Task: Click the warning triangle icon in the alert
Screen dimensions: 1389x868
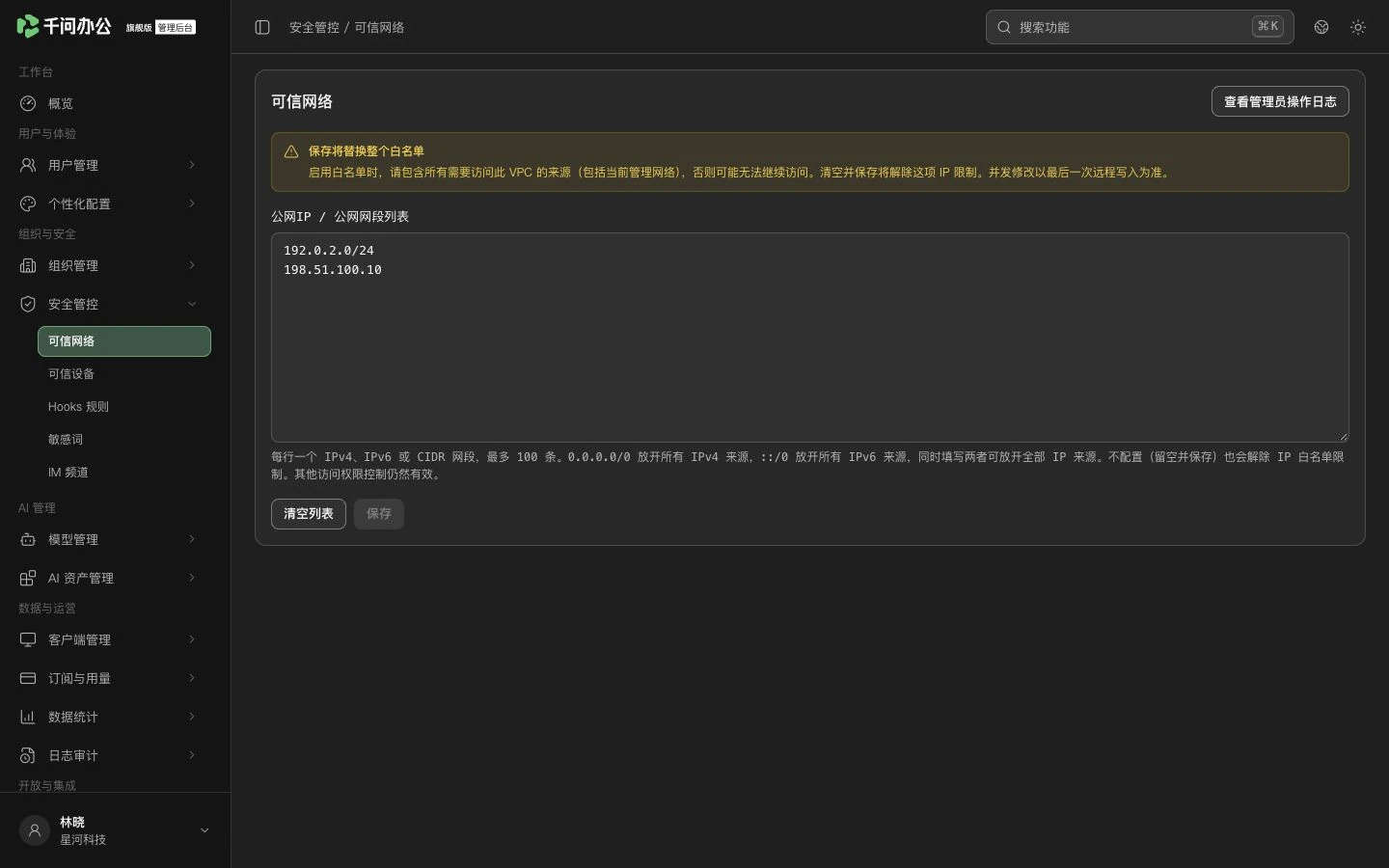Action: pyautogui.click(x=291, y=151)
